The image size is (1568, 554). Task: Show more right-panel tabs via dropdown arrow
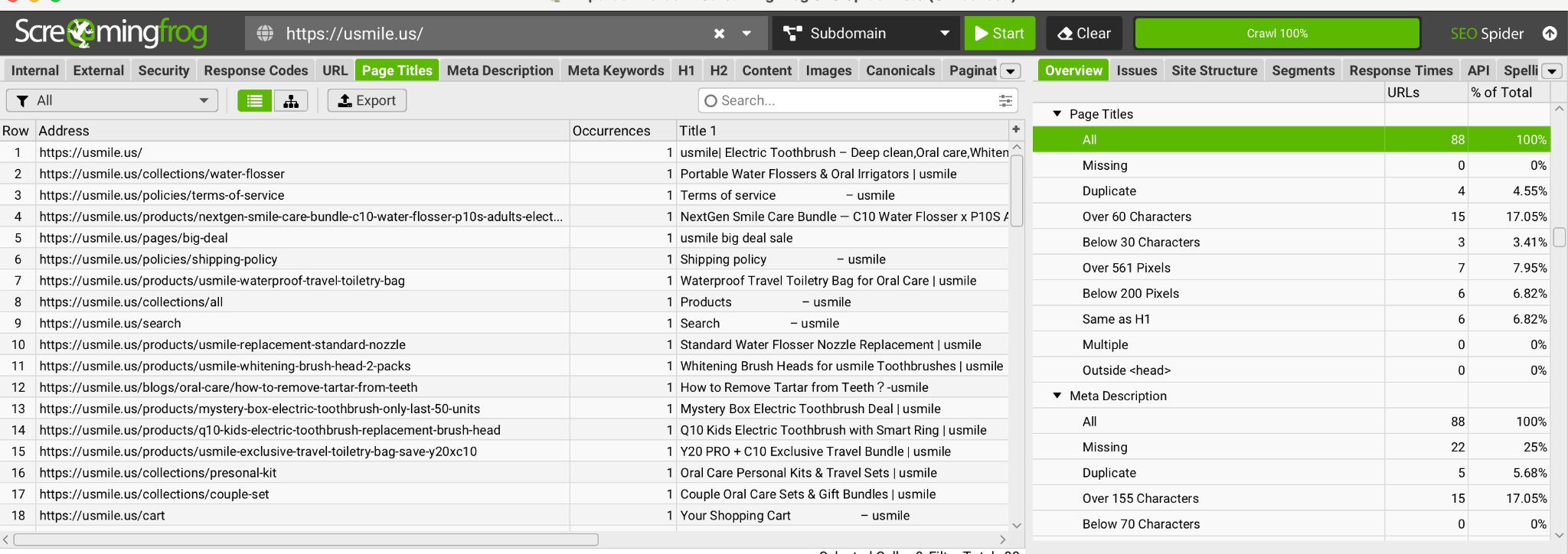point(1552,71)
